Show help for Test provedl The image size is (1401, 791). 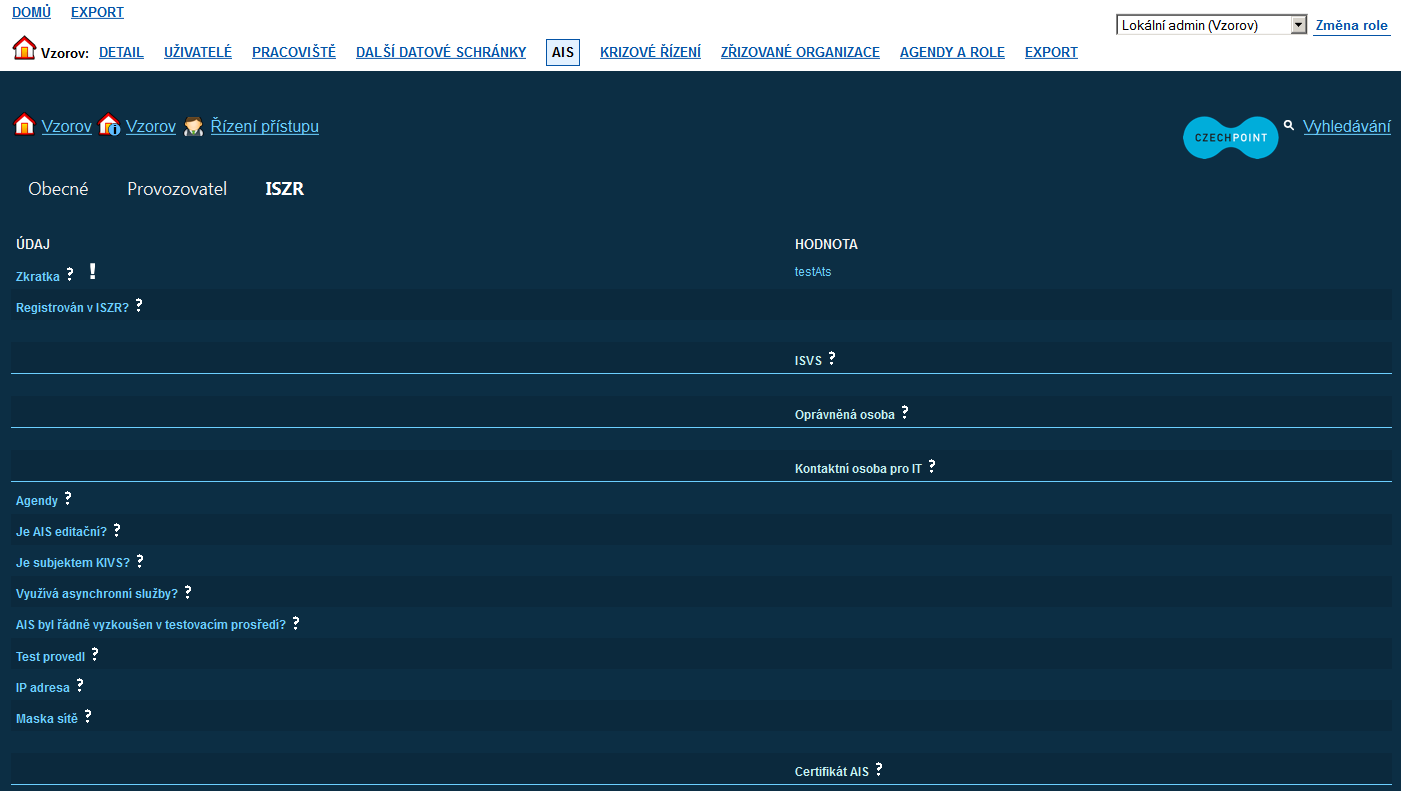pos(95,654)
